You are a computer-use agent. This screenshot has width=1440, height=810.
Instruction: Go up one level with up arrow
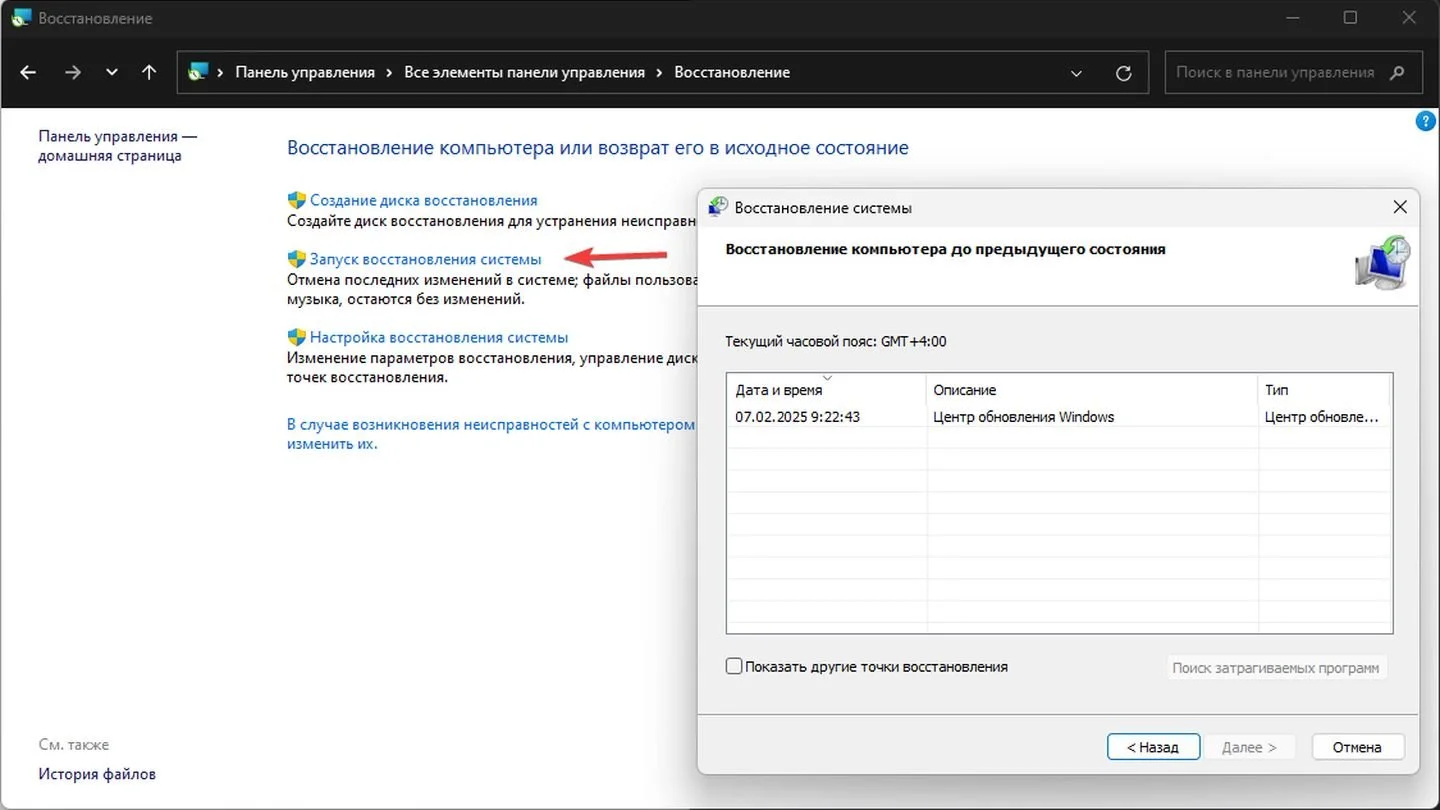point(149,72)
